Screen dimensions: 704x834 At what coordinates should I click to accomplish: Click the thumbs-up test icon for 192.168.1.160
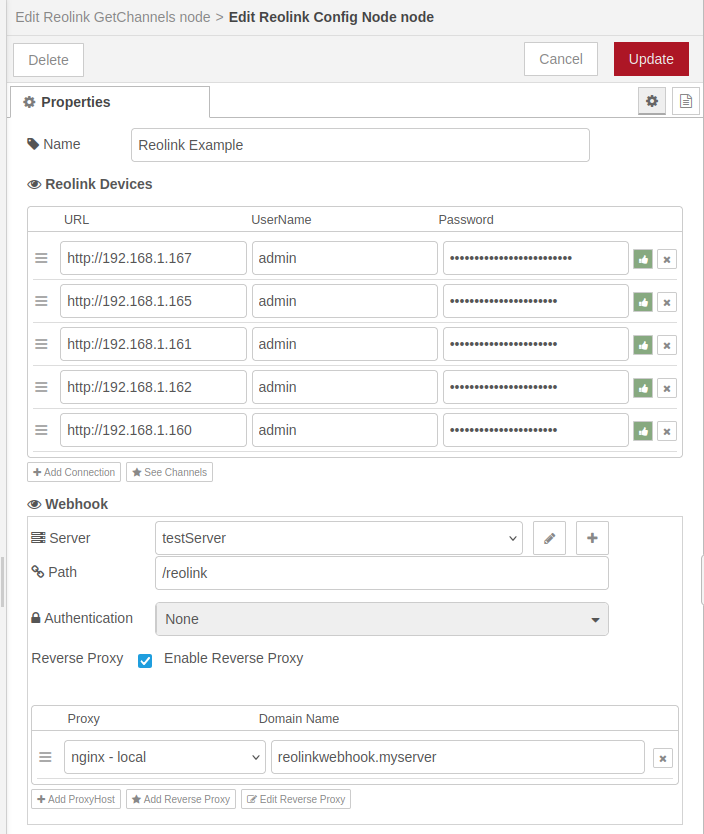(x=643, y=431)
